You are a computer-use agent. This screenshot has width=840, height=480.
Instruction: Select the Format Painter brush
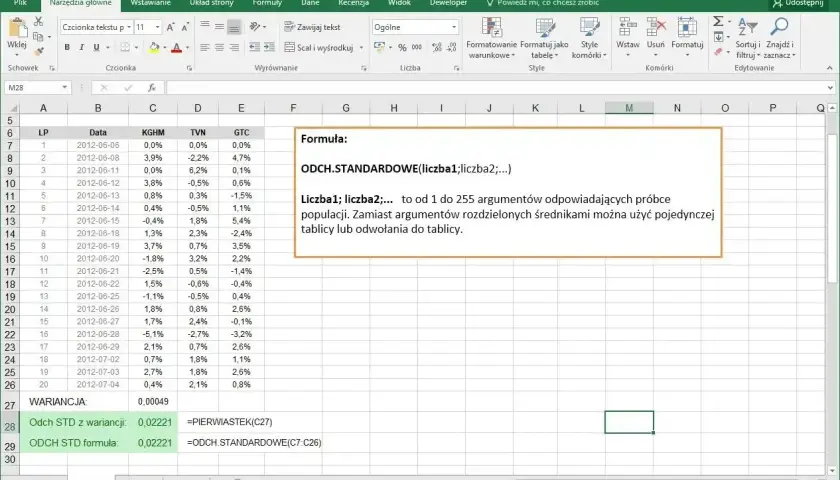click(x=38, y=52)
